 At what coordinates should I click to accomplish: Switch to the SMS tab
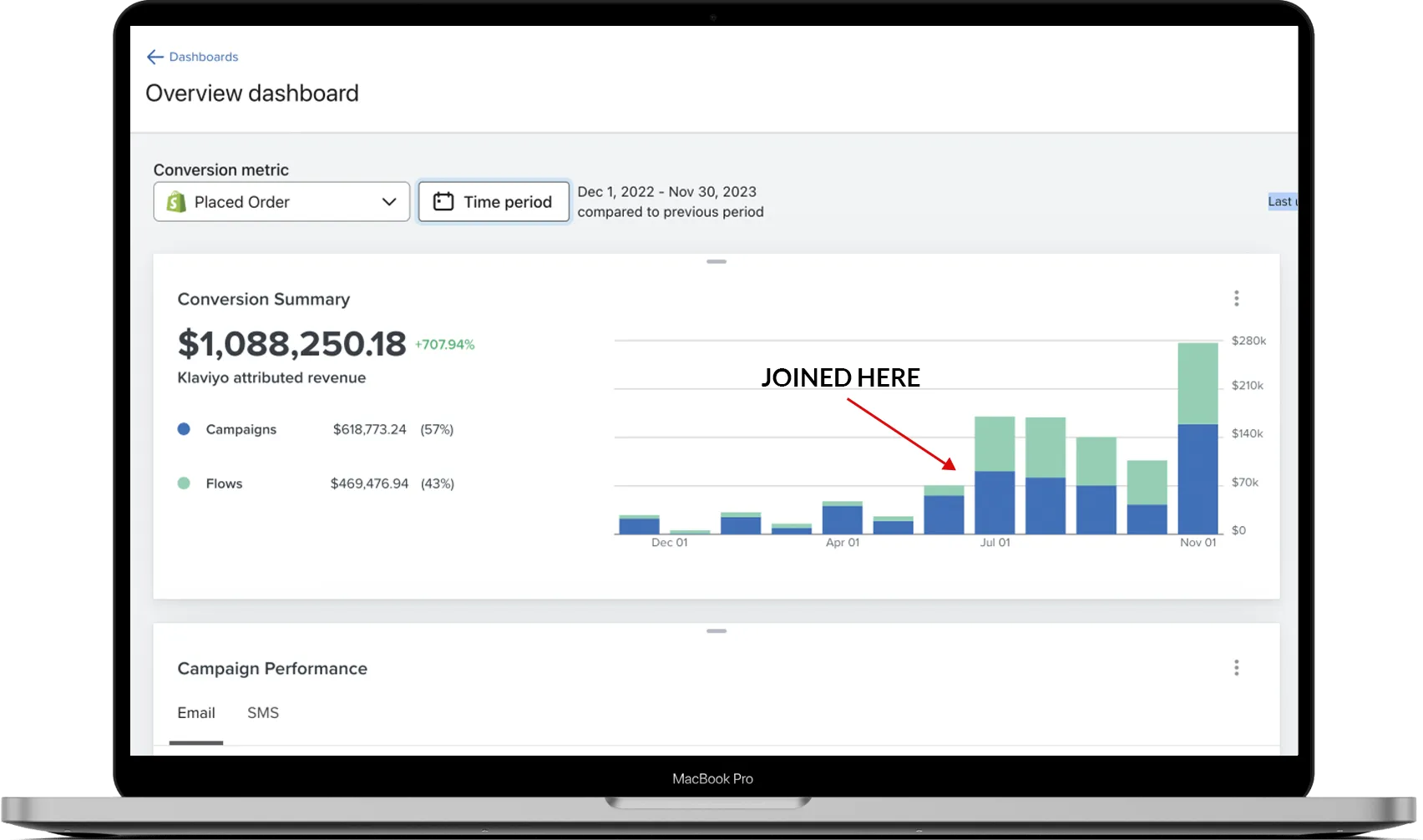[x=263, y=713]
